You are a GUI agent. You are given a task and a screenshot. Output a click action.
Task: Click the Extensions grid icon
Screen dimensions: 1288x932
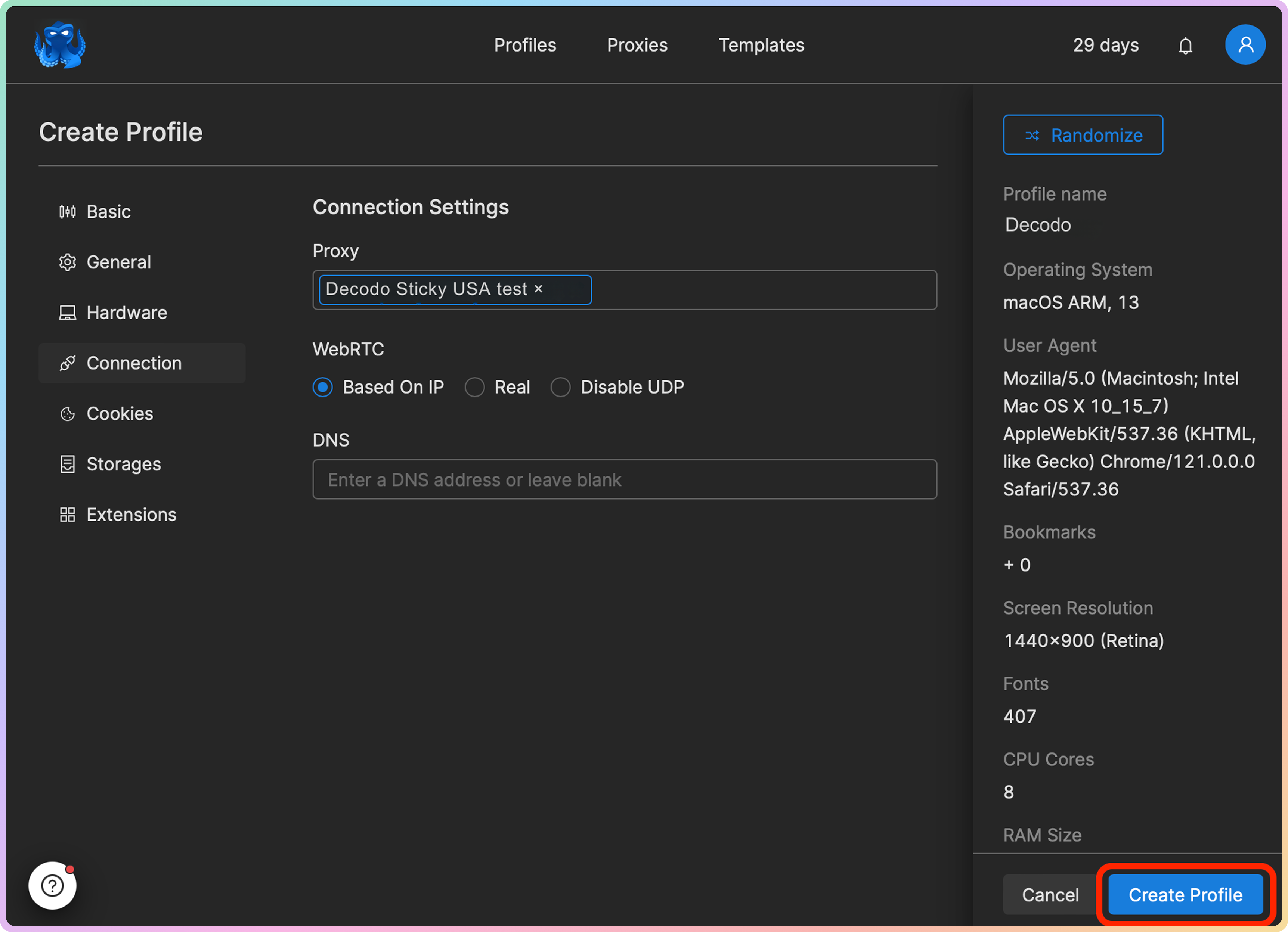[68, 515]
